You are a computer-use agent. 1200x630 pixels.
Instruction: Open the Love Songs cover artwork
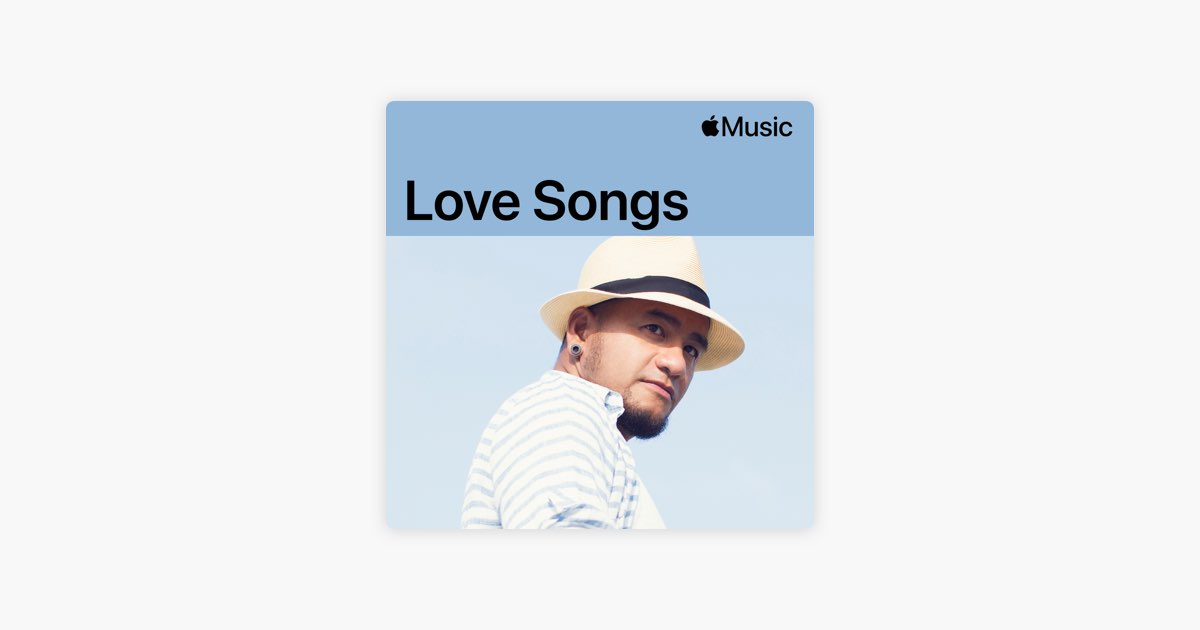click(600, 315)
